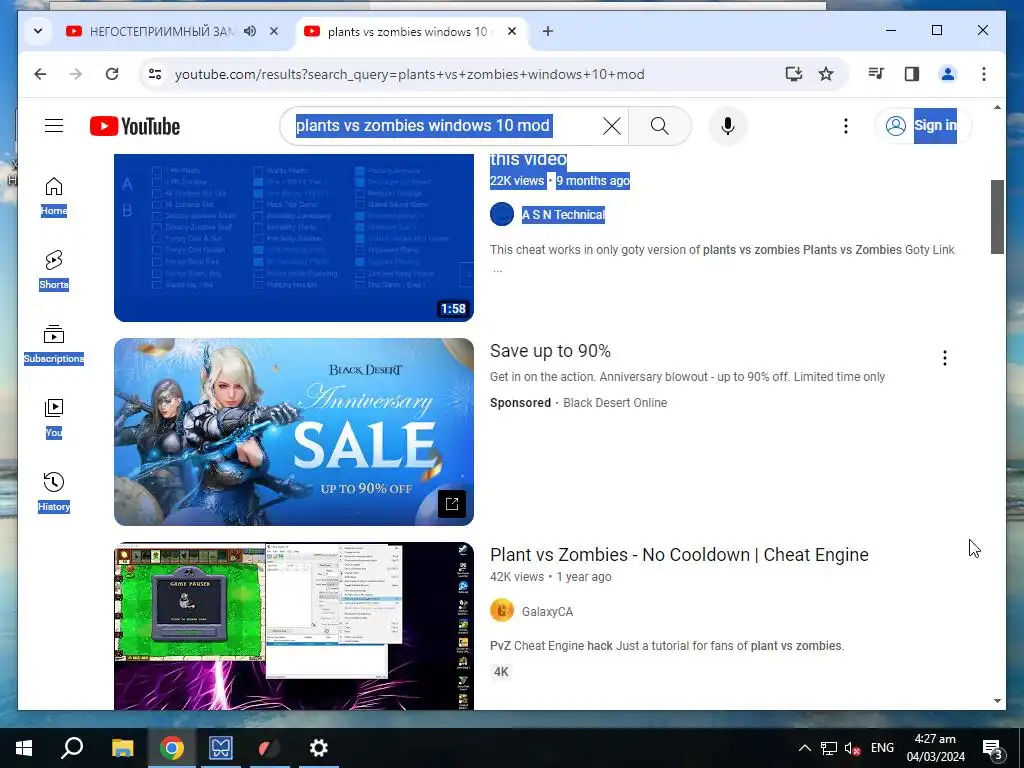Install app icon in address bar
Image resolution: width=1024 pixels, height=768 pixels.
[x=793, y=74]
